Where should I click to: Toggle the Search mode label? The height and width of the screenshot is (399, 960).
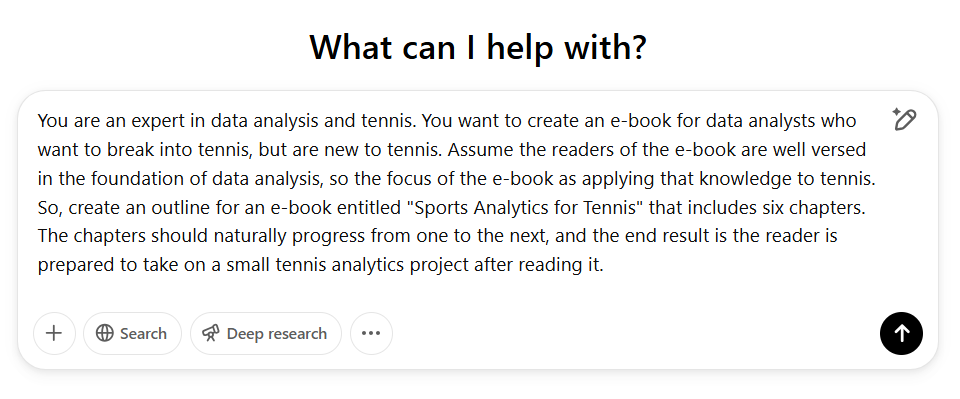coord(143,334)
